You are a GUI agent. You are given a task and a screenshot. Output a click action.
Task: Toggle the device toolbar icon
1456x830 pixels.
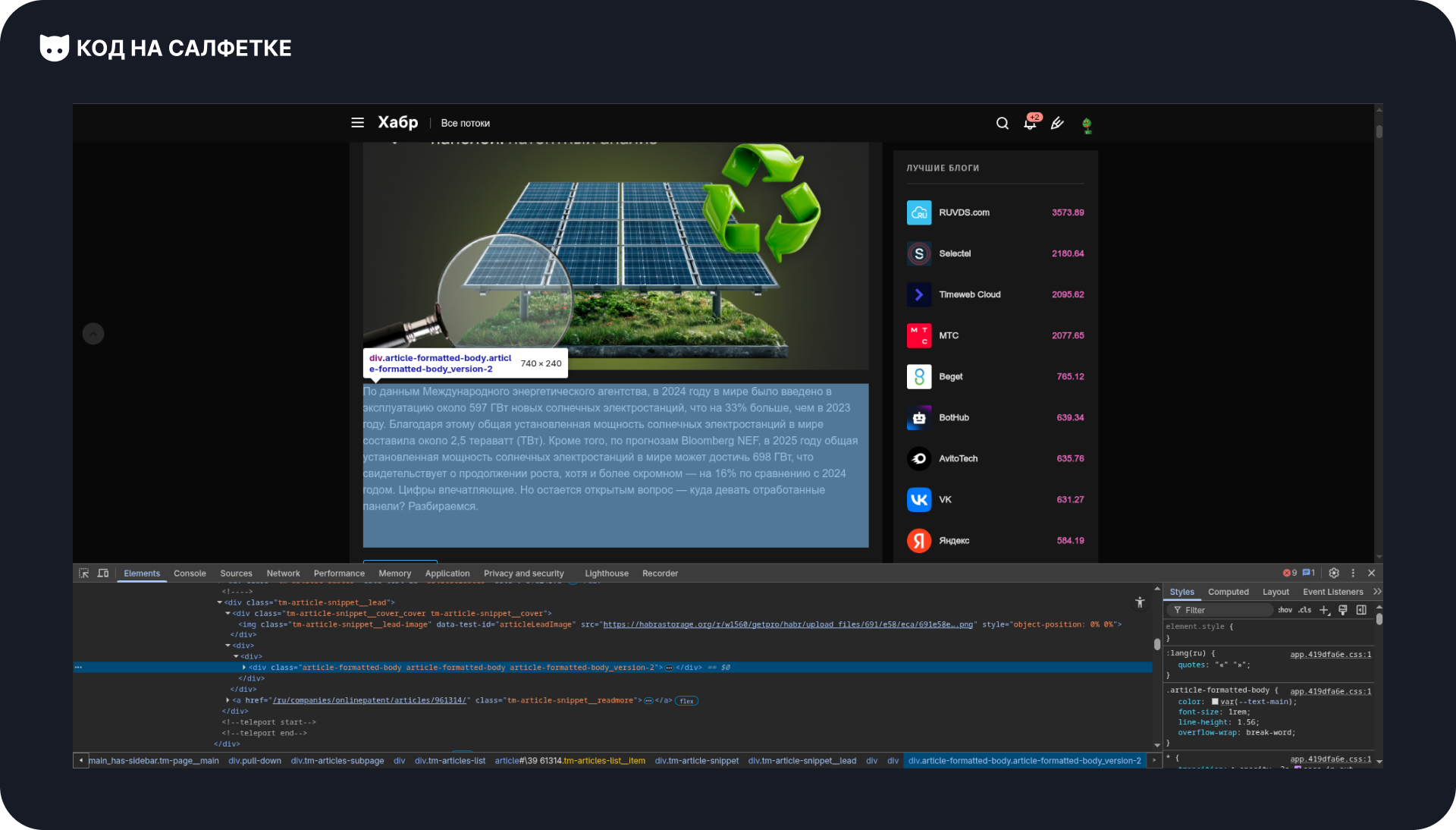[103, 574]
